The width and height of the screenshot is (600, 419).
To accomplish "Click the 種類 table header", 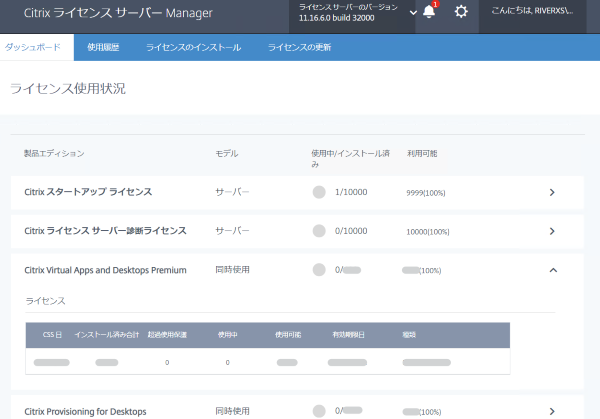I will point(409,335).
